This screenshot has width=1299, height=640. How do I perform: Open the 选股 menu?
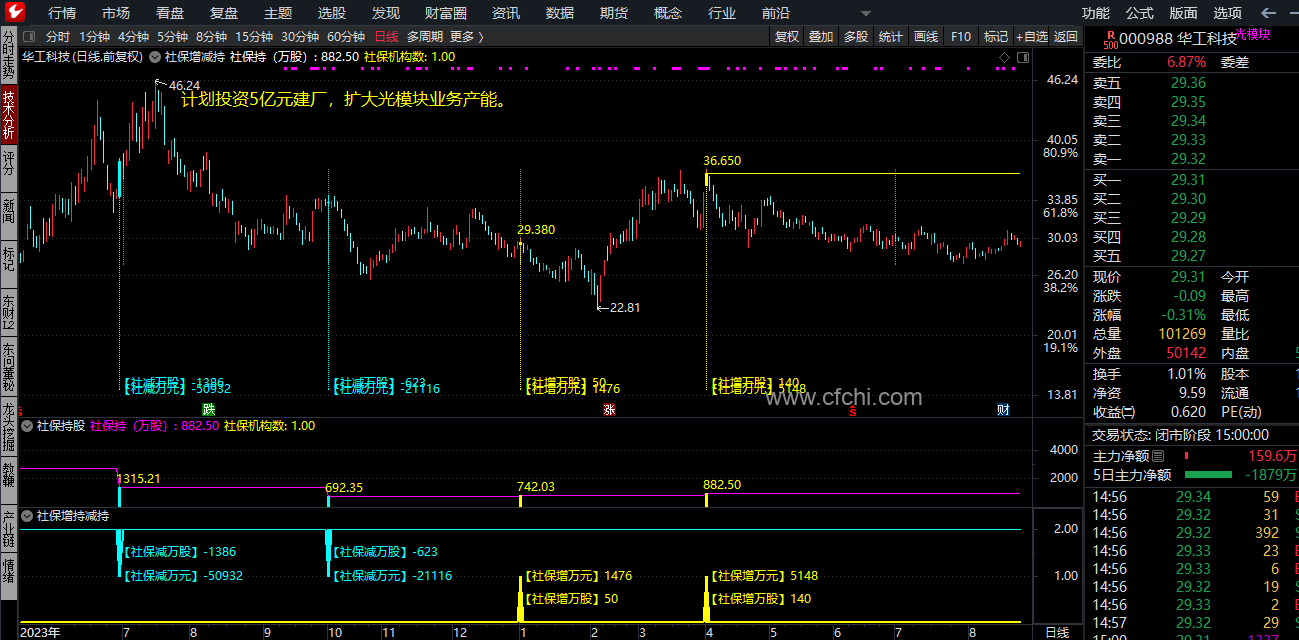point(332,13)
